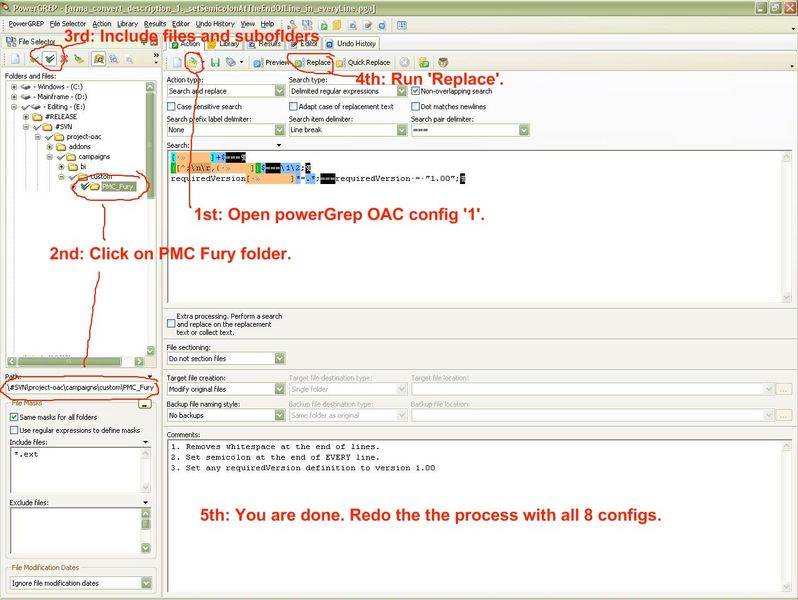
Task: Toggle Dot matches newlines option
Action: [x=416, y=106]
